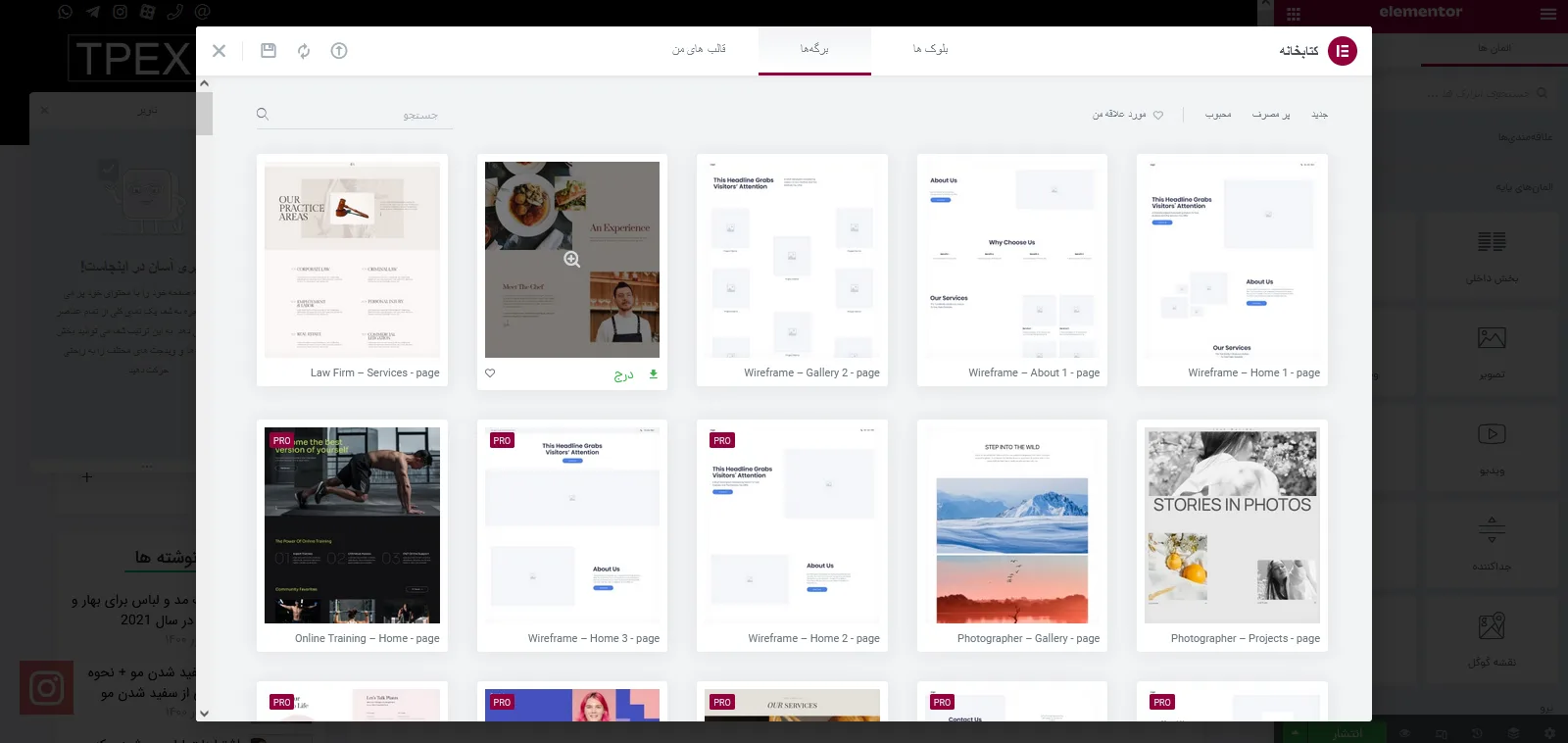Open the Wireframe – Home 1 thumbnail

[x=1232, y=260]
